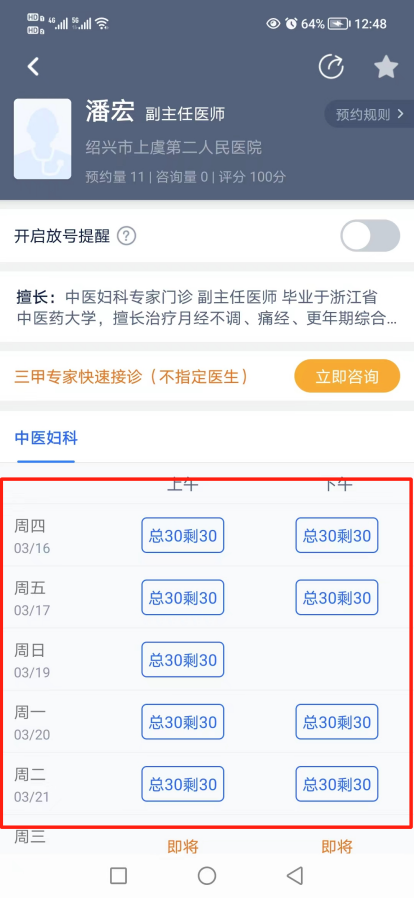The height and width of the screenshot is (898, 414).
Task: Select the 中医妇科 tab
Action: (x=46, y=439)
